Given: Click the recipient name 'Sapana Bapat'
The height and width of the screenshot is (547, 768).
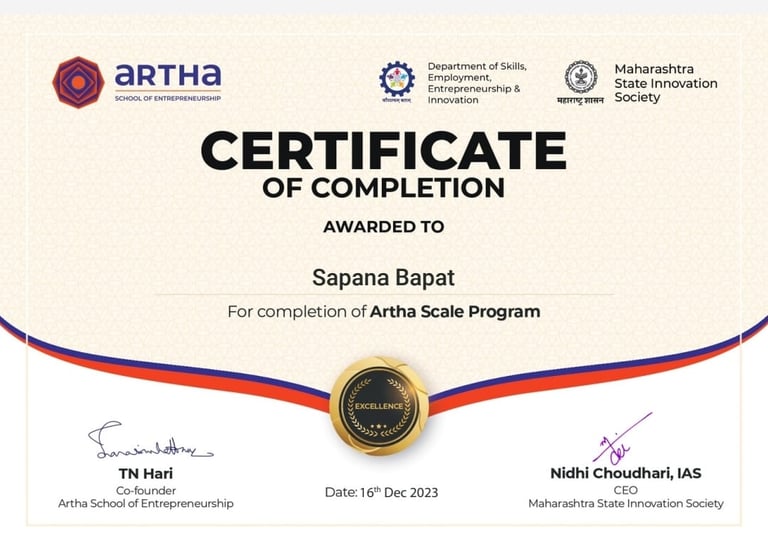Looking at the screenshot, I should point(384,278).
